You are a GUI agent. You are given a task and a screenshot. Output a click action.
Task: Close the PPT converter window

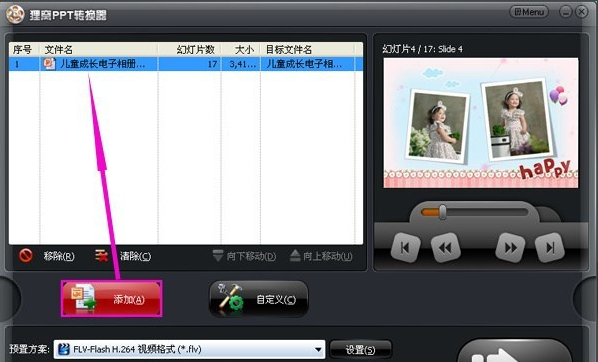click(582, 12)
